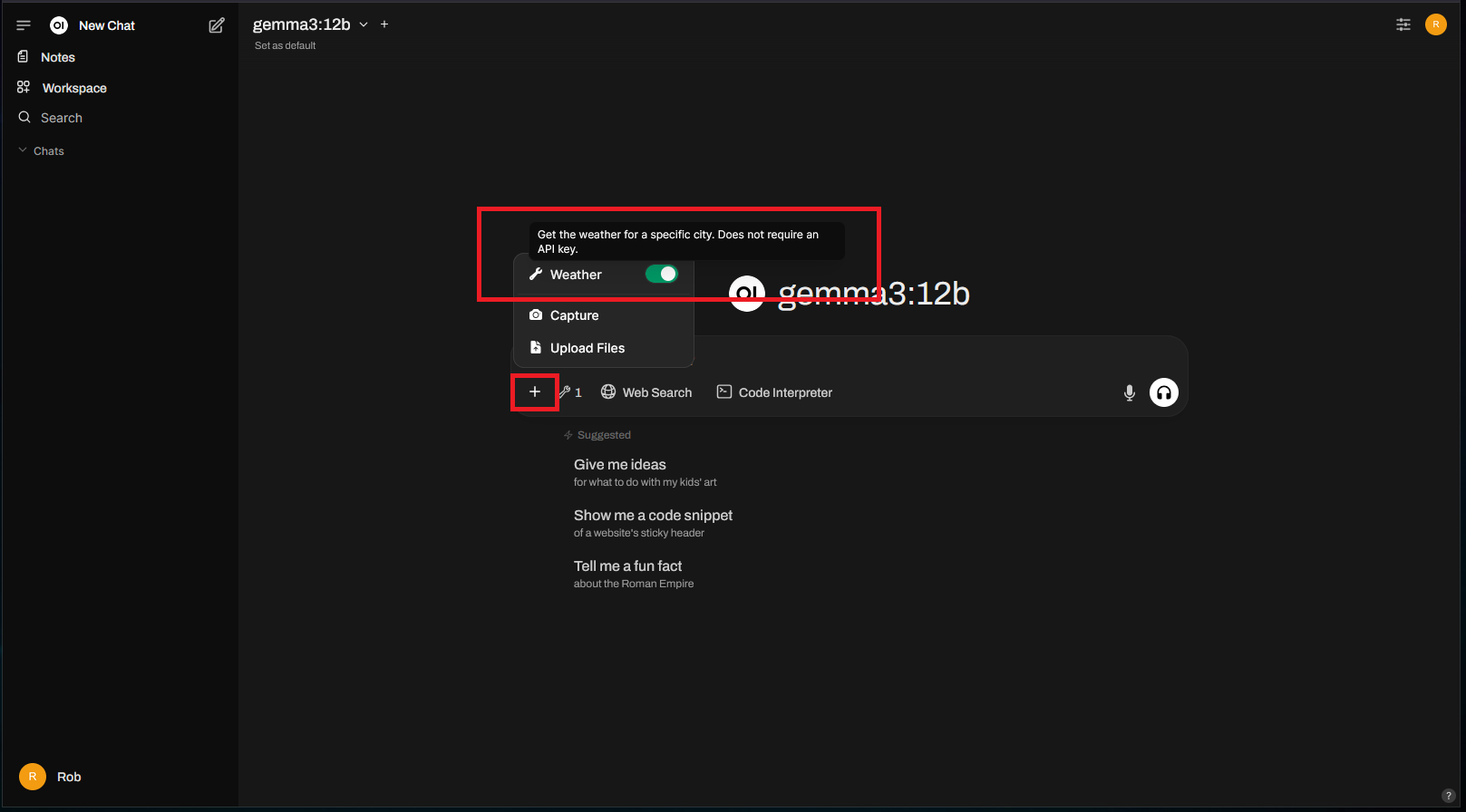Viewport: 1466px width, 812px height.
Task: Click the Open WebUI logo beside New Chat
Action: [x=59, y=25]
